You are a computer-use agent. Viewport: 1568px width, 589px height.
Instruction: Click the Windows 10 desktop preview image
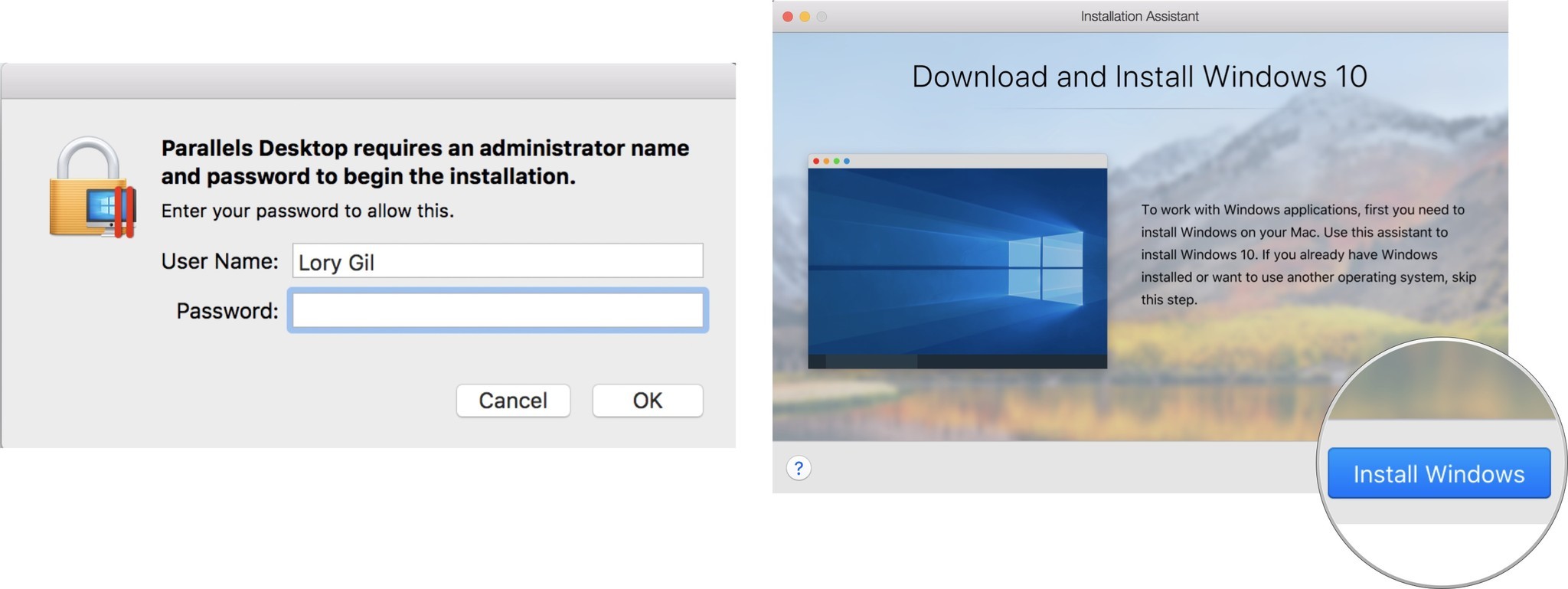point(957,261)
